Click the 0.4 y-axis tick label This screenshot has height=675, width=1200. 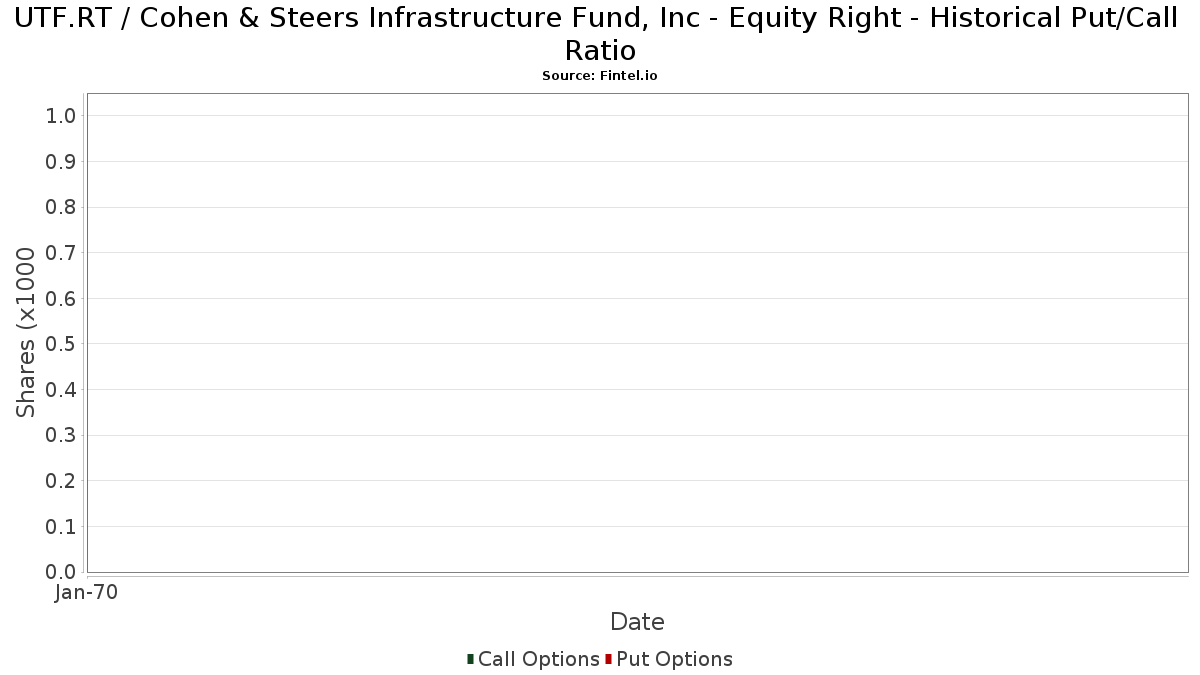(x=61, y=390)
